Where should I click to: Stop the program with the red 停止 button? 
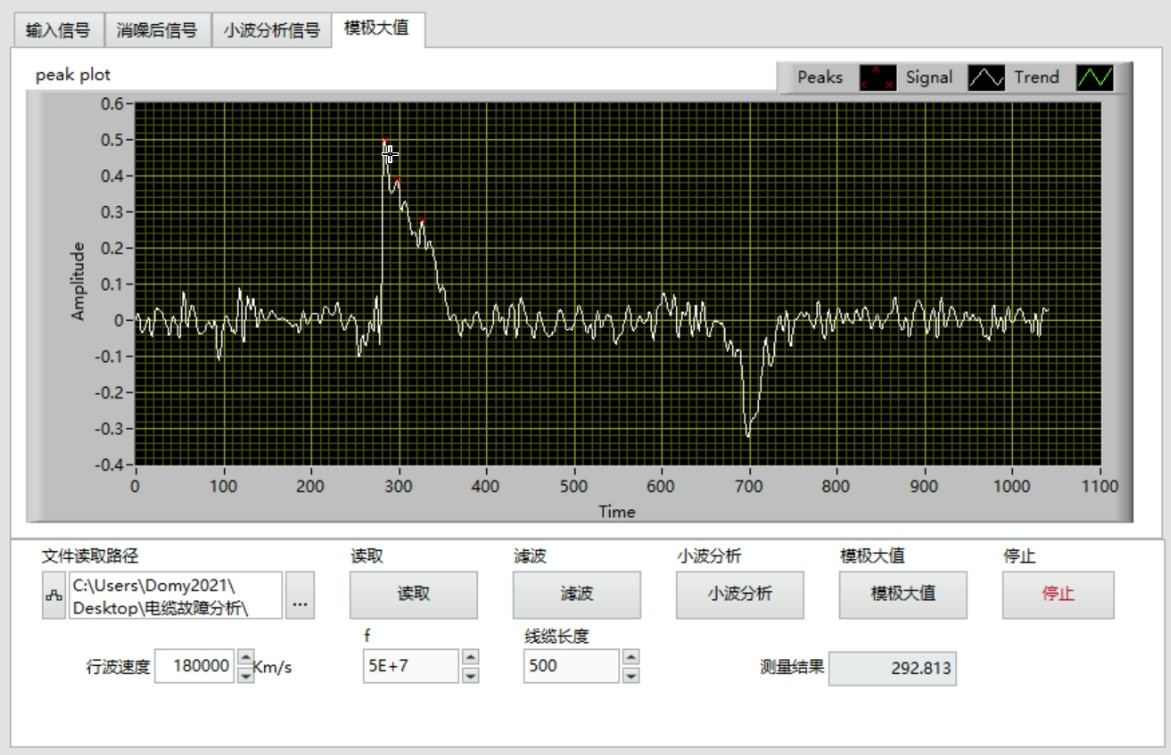(x=1058, y=594)
